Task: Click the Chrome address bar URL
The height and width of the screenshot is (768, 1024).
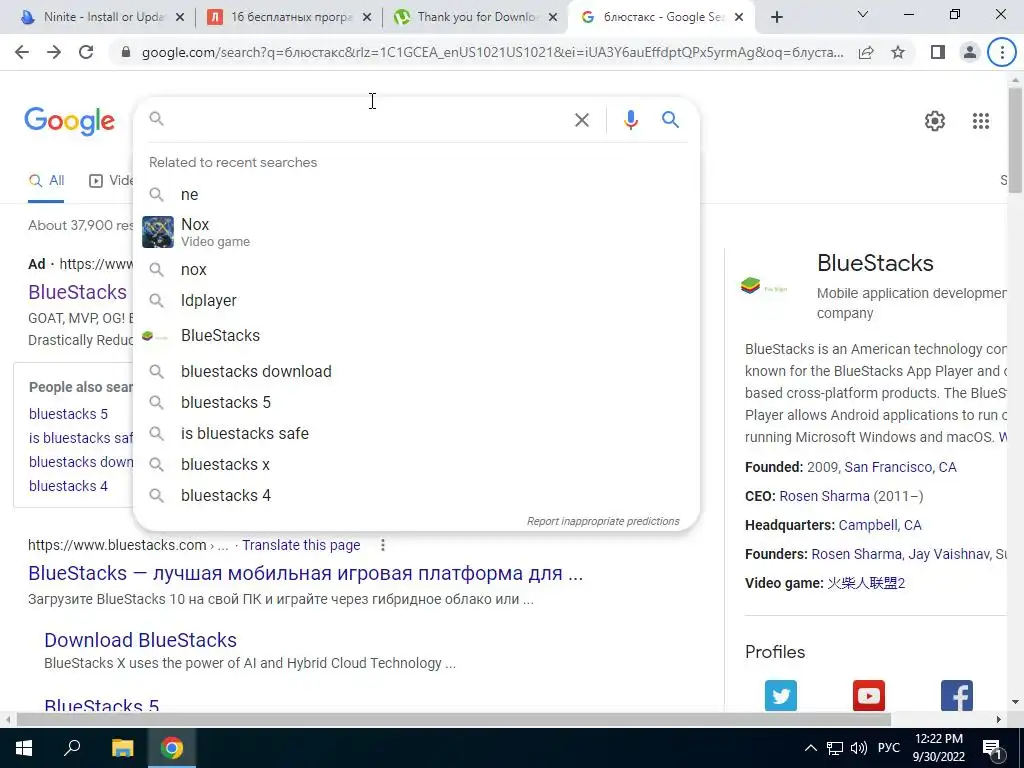Action: point(492,52)
